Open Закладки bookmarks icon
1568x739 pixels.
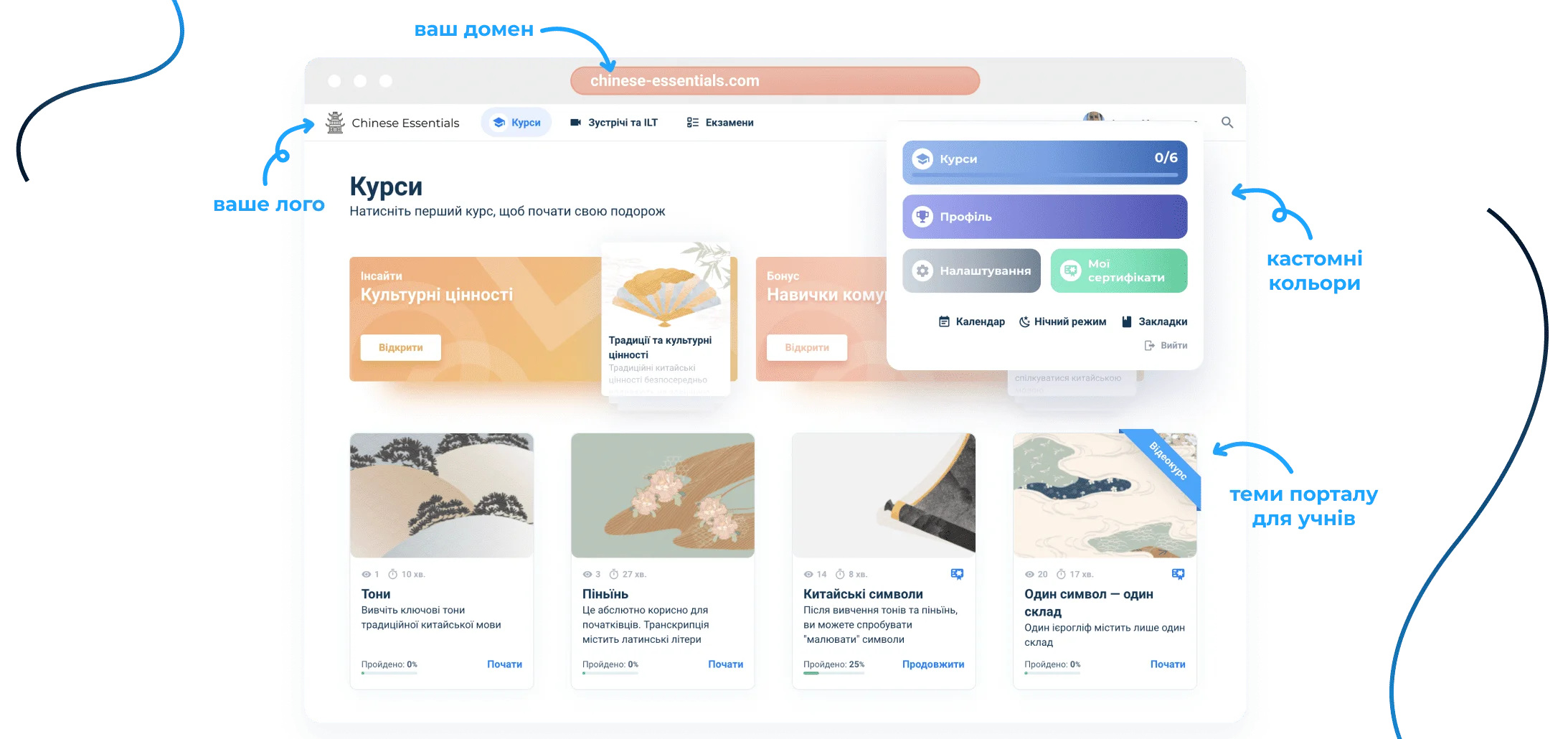(x=1127, y=321)
